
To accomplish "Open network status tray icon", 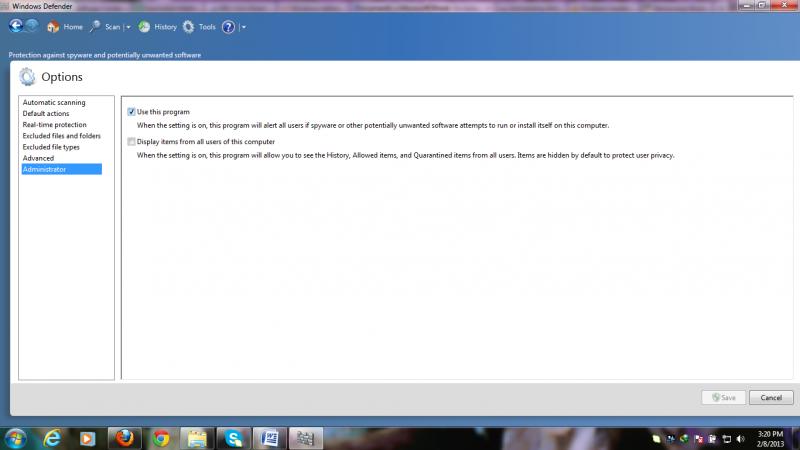I will 727,439.
